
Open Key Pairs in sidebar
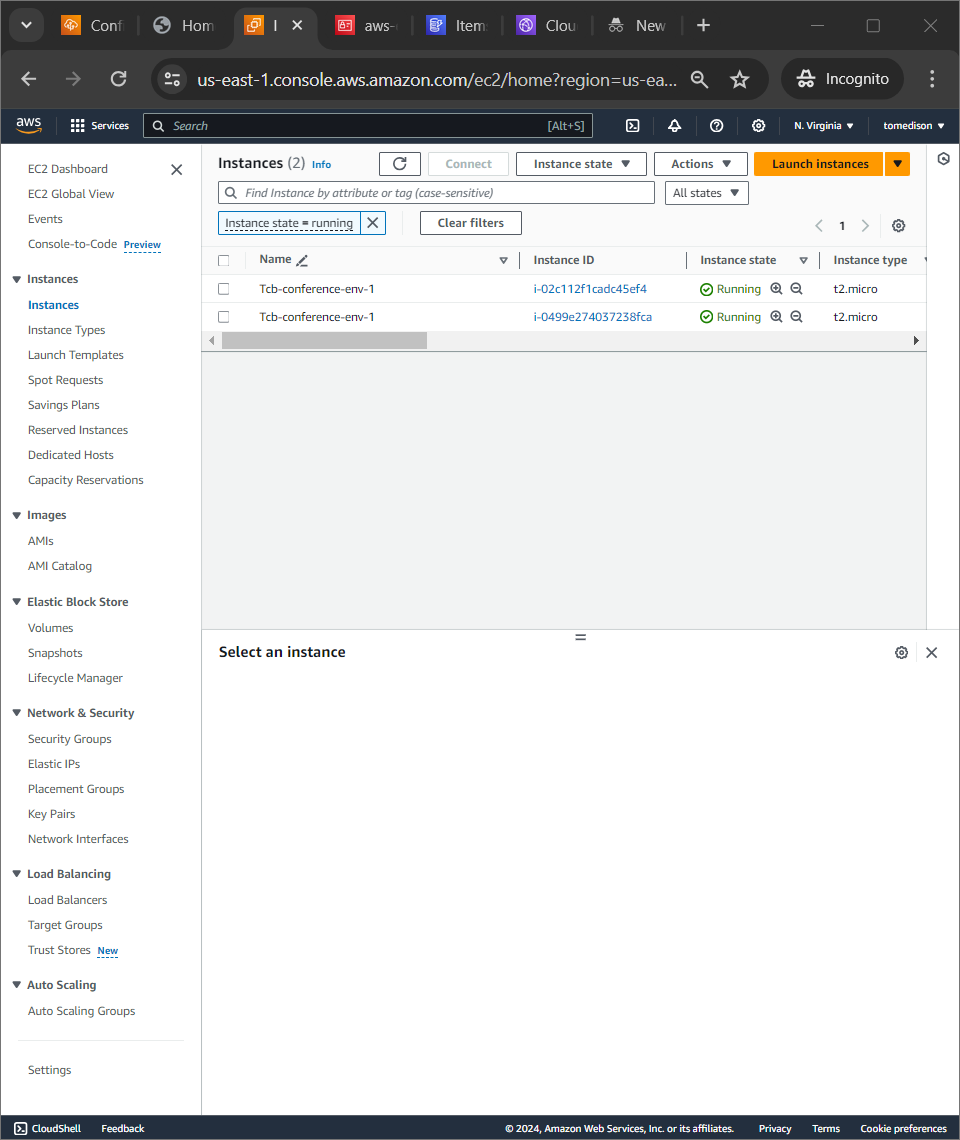coord(52,814)
